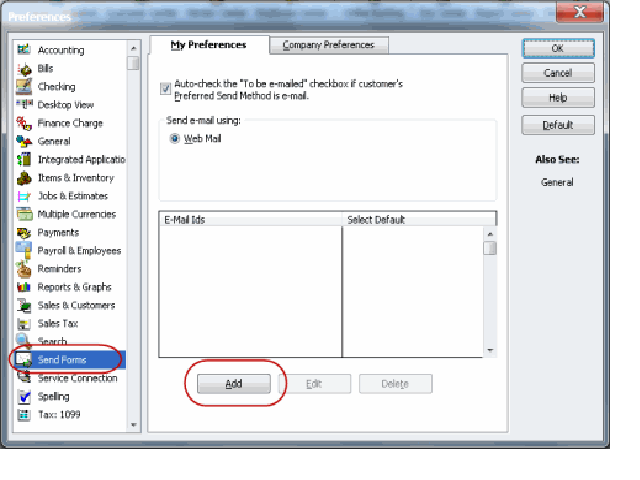This screenshot has height=480, width=640.
Task: Switch to the Company Preferences tab
Action: click(328, 45)
